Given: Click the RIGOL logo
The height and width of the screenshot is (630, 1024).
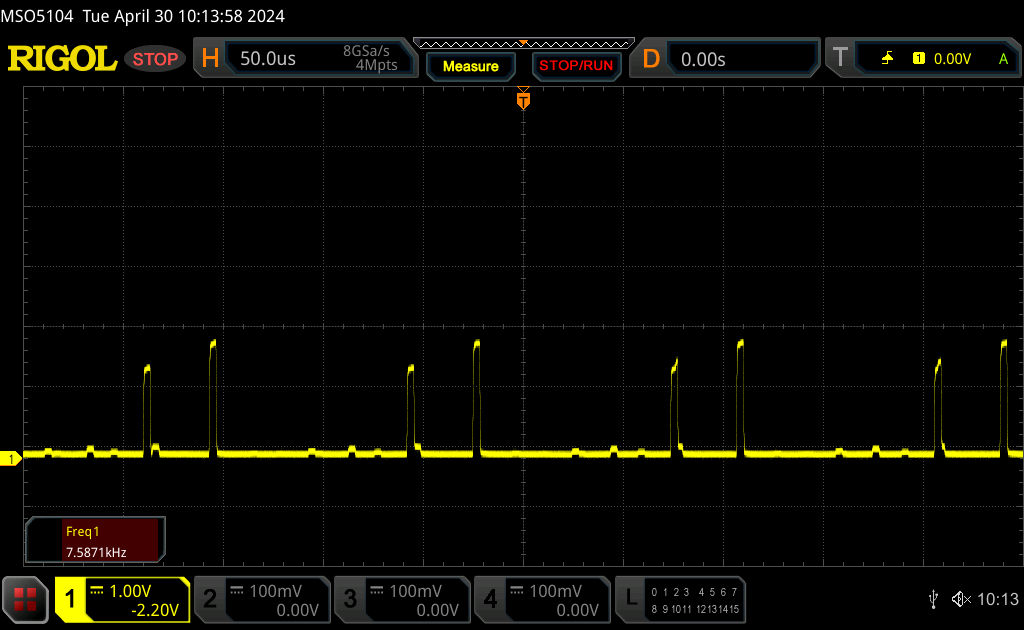Looking at the screenshot, I should tap(62, 59).
